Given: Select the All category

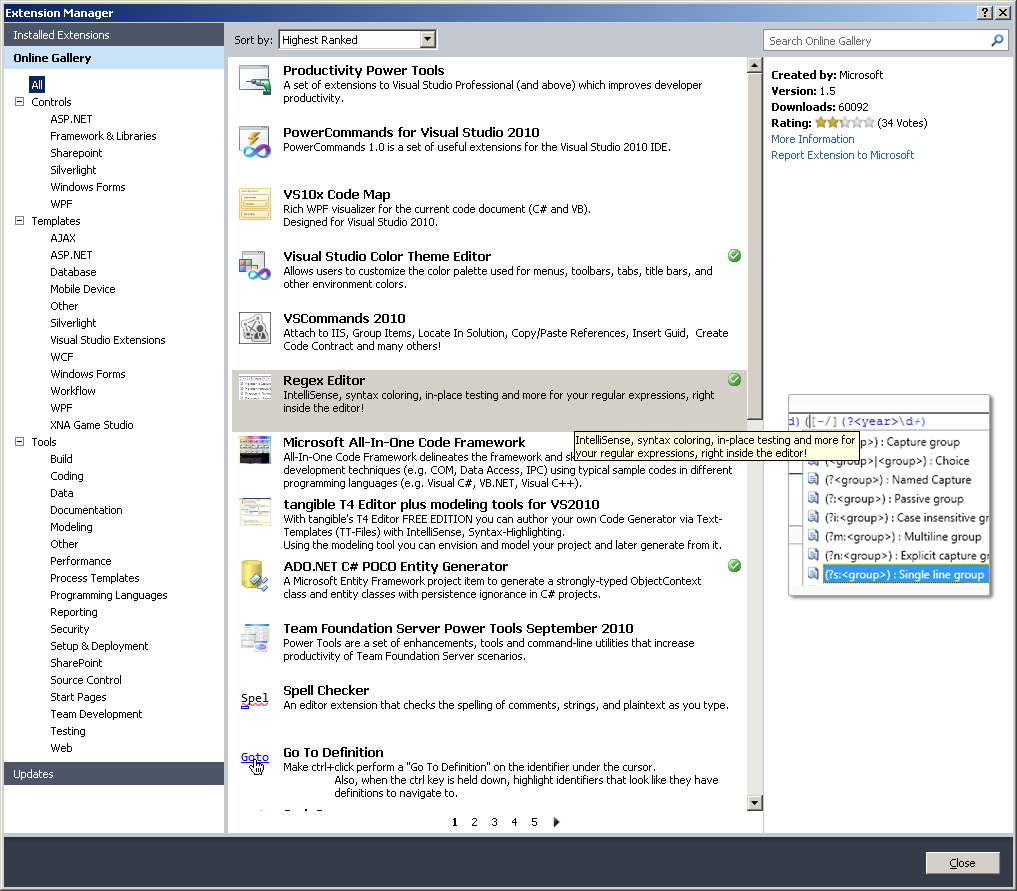Looking at the screenshot, I should [37, 84].
